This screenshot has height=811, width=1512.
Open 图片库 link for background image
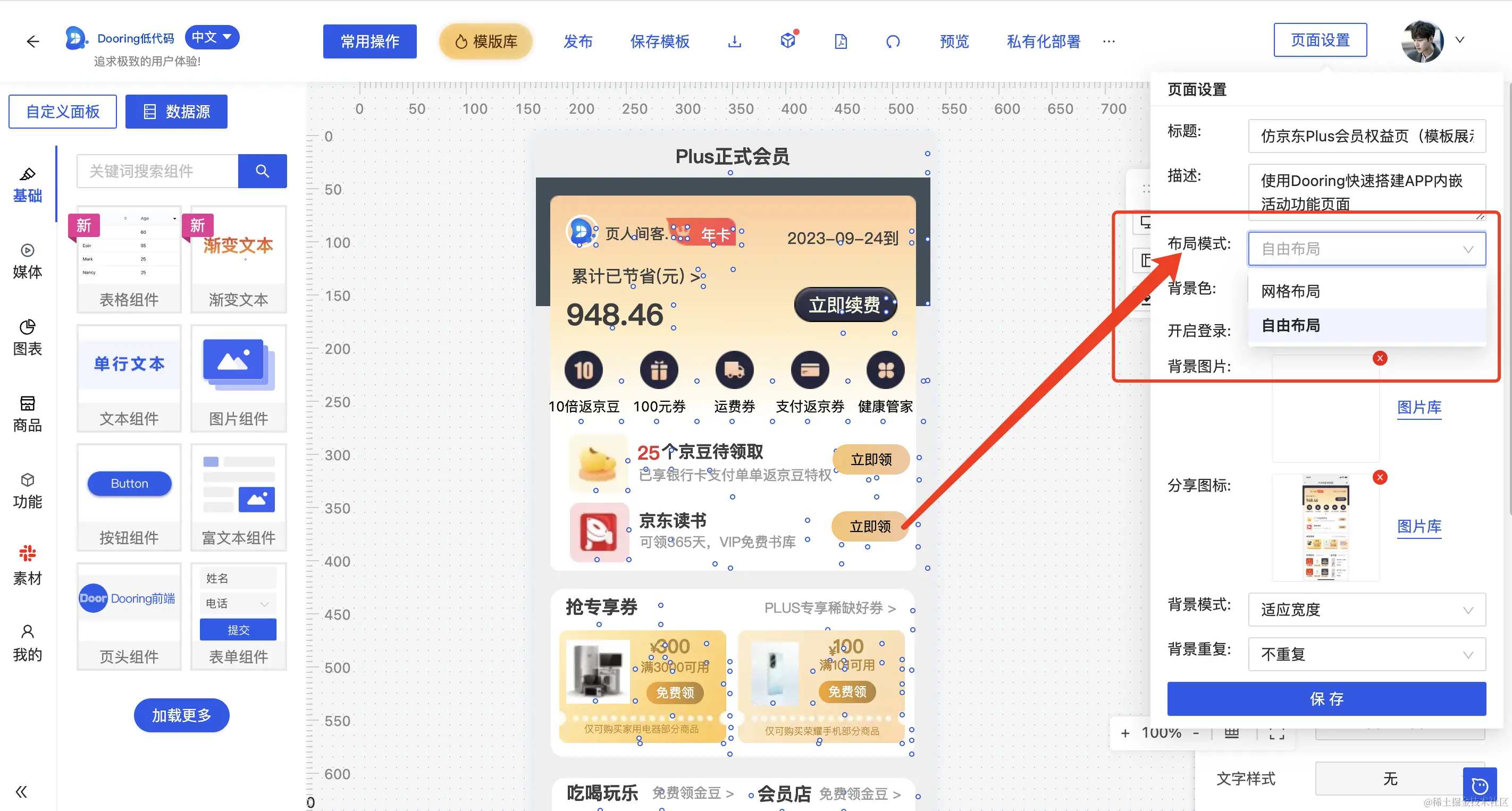point(1418,407)
